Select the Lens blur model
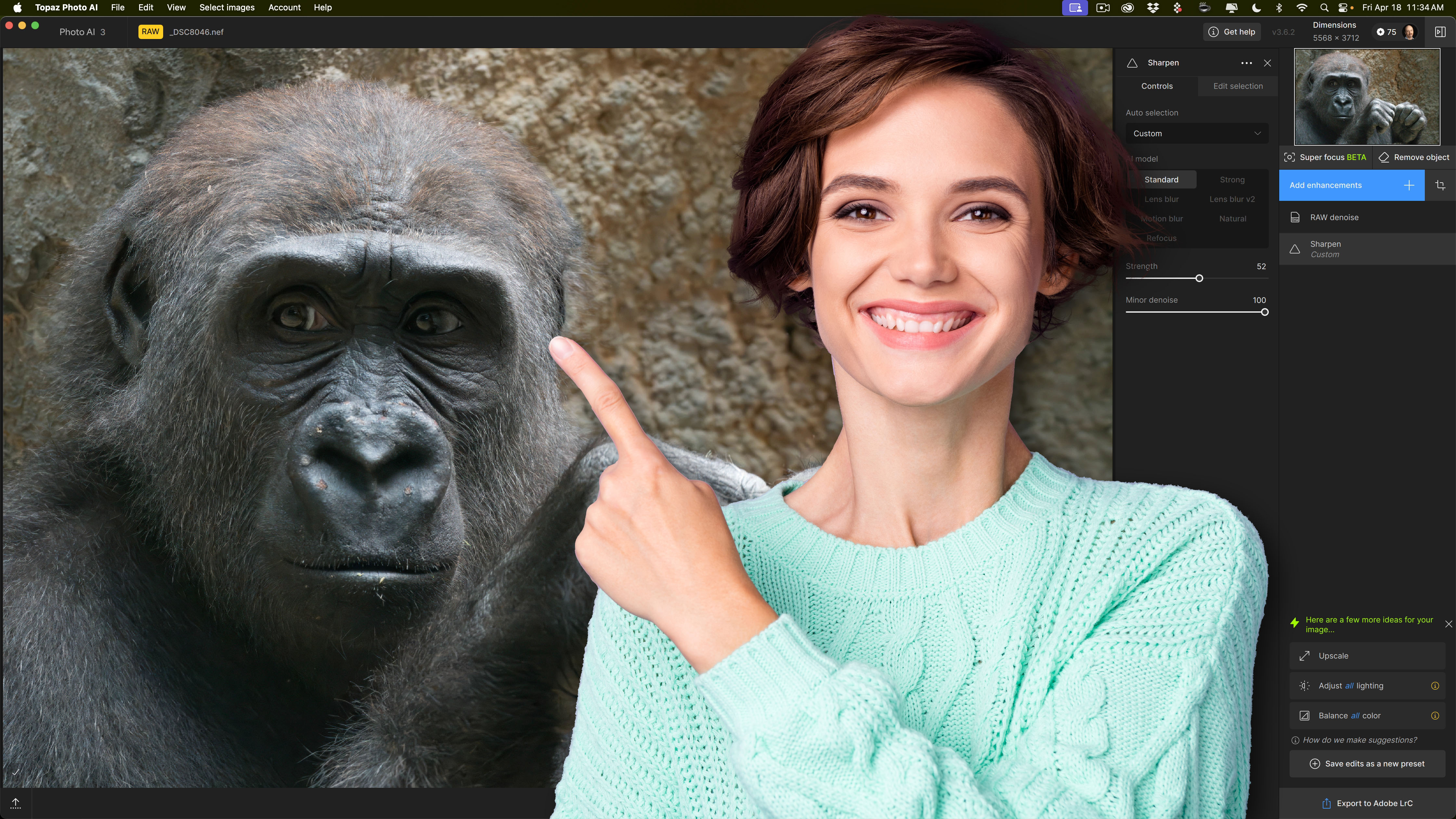This screenshot has width=1456, height=819. (1162, 199)
